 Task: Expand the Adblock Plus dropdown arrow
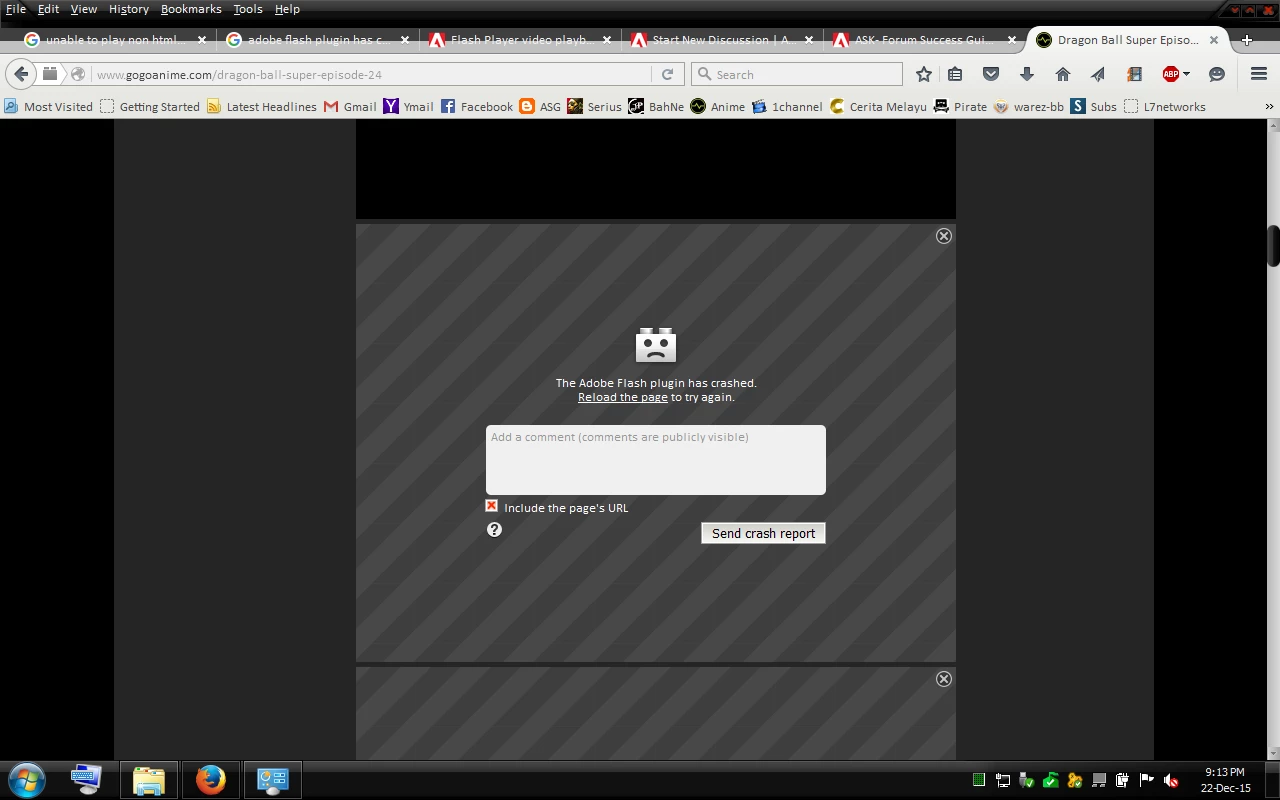[x=1186, y=74]
